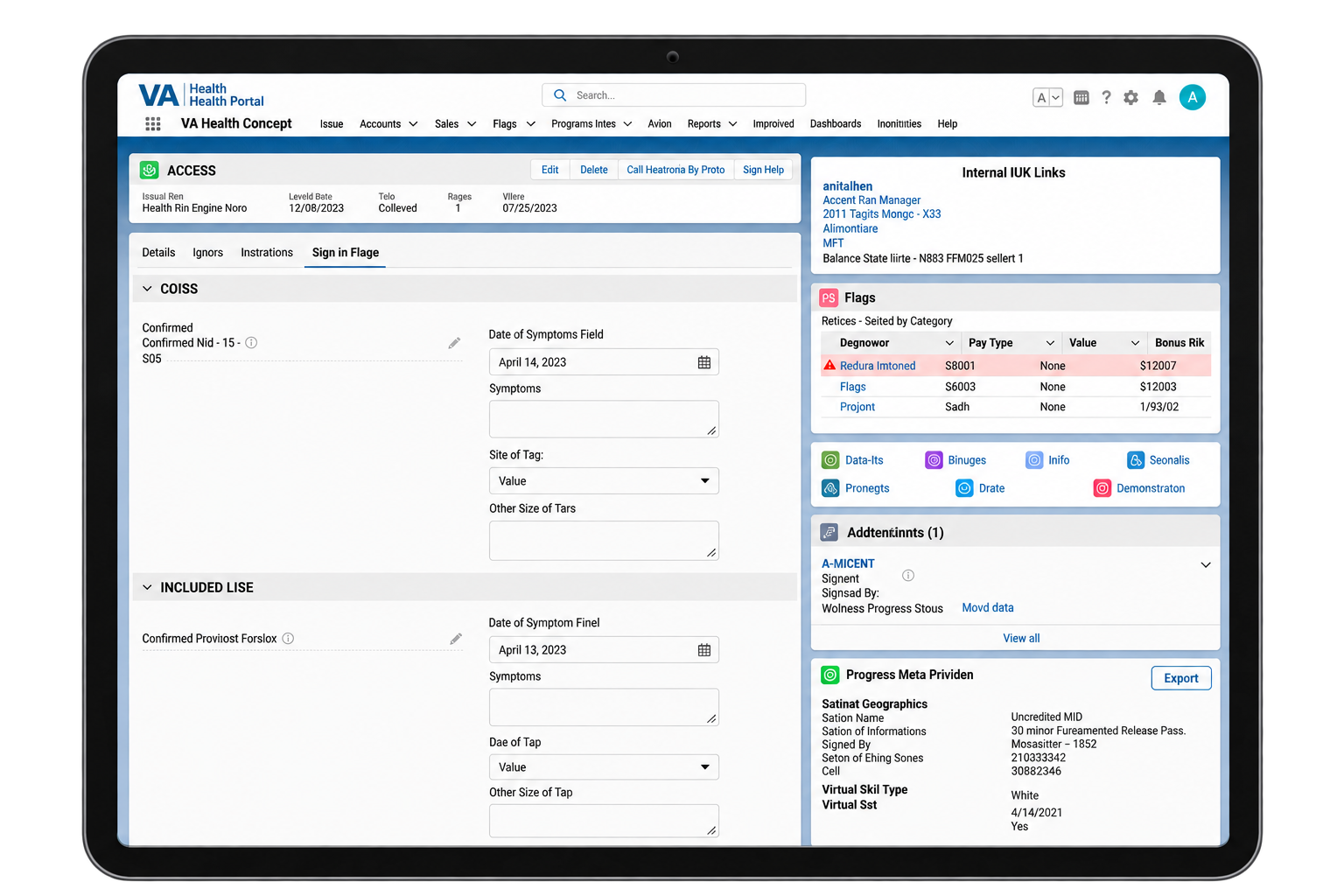Image resolution: width=1344 pixels, height=896 pixels.
Task: Click the Export button
Action: (1181, 678)
